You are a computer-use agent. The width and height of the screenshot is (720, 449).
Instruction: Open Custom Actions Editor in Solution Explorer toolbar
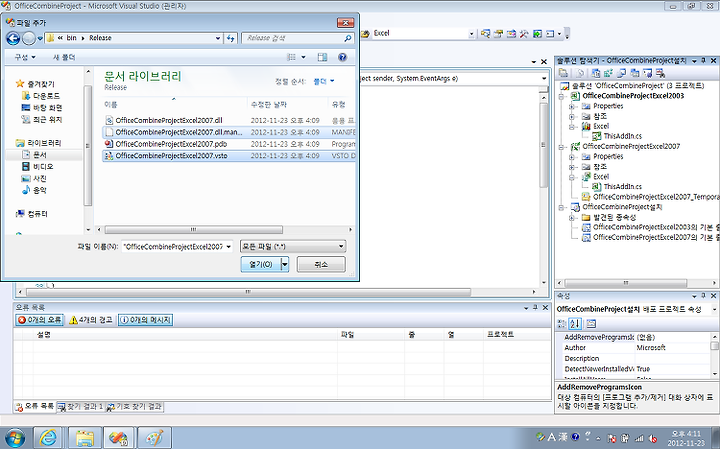[647, 73]
